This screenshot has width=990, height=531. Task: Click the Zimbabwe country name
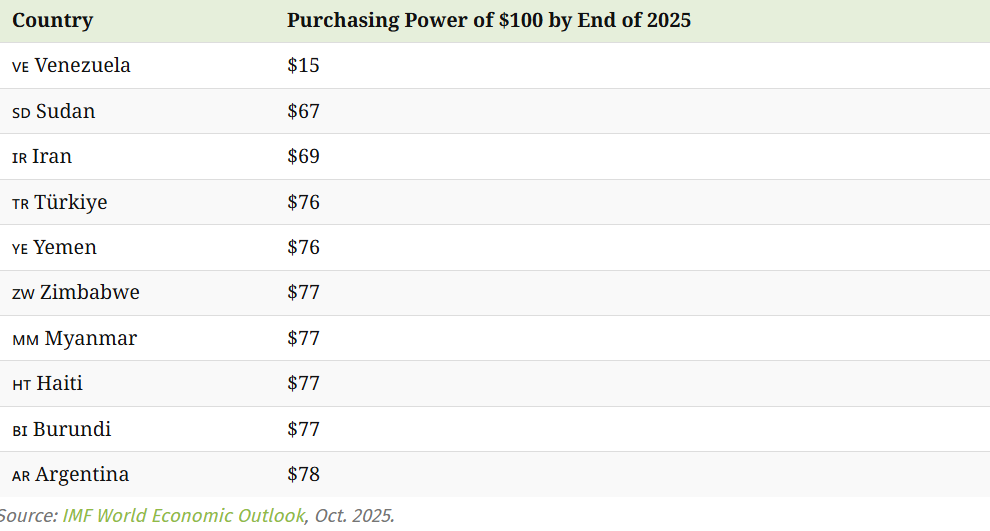[90, 293]
